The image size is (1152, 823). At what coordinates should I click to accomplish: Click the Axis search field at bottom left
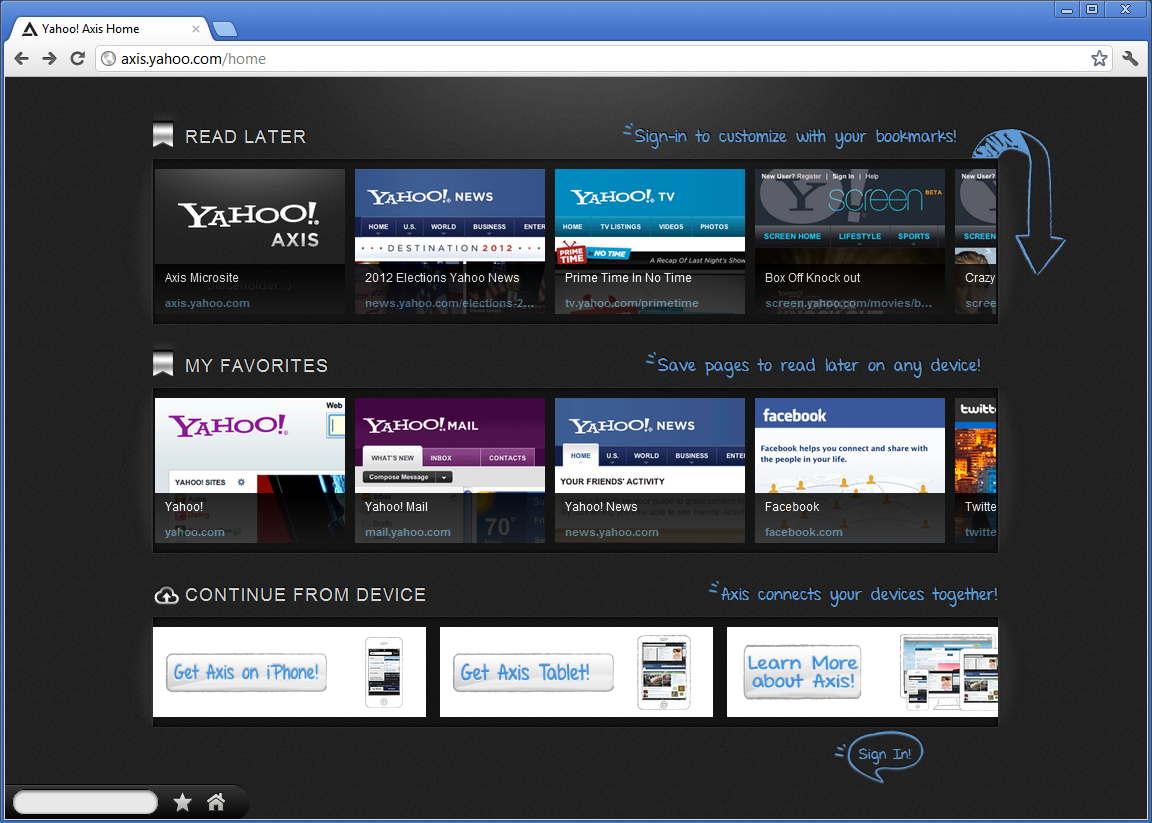85,802
